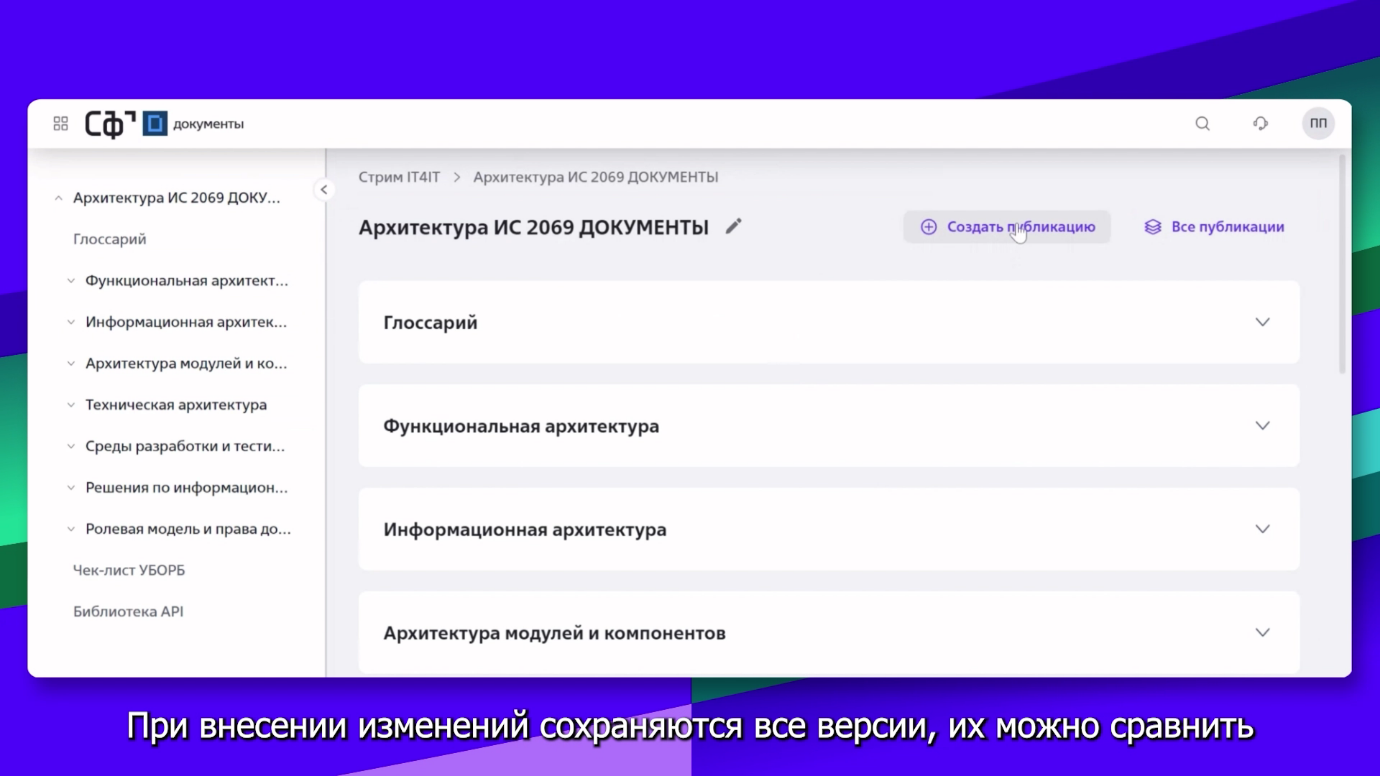Expand Ролевая модель и права до... arrow
1380x776 pixels.
pos(71,529)
